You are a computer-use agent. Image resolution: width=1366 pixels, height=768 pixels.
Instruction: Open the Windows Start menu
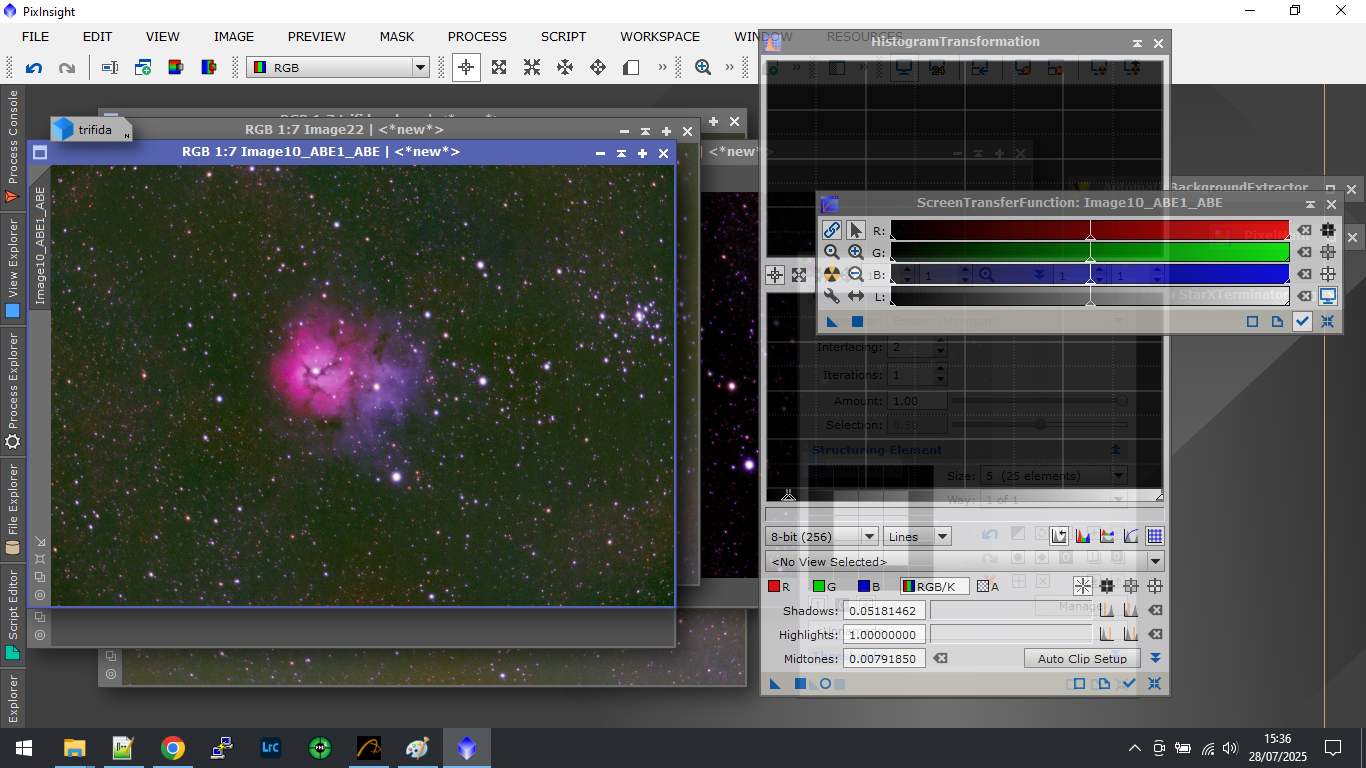click(x=24, y=748)
